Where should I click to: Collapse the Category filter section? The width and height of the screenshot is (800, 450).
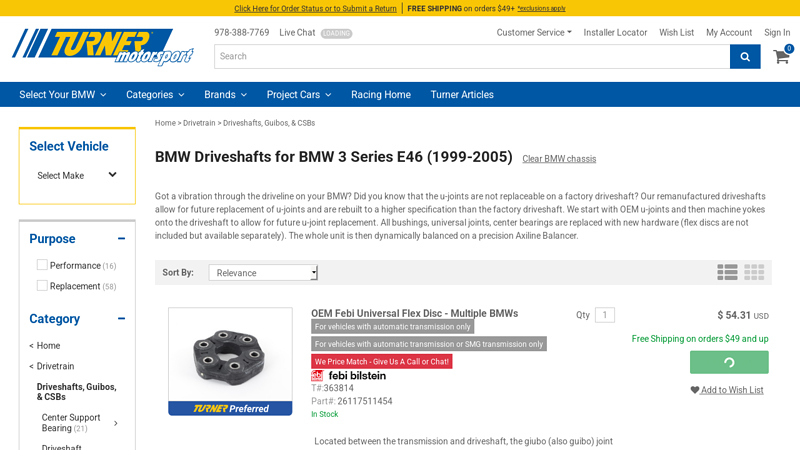(x=121, y=318)
